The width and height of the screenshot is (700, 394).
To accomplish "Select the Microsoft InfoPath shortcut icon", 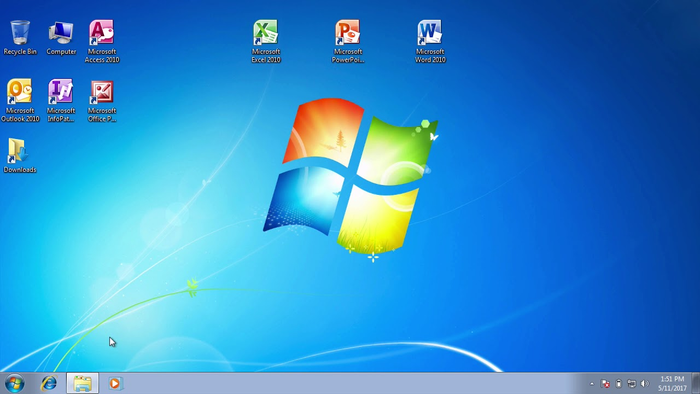I will [x=61, y=100].
